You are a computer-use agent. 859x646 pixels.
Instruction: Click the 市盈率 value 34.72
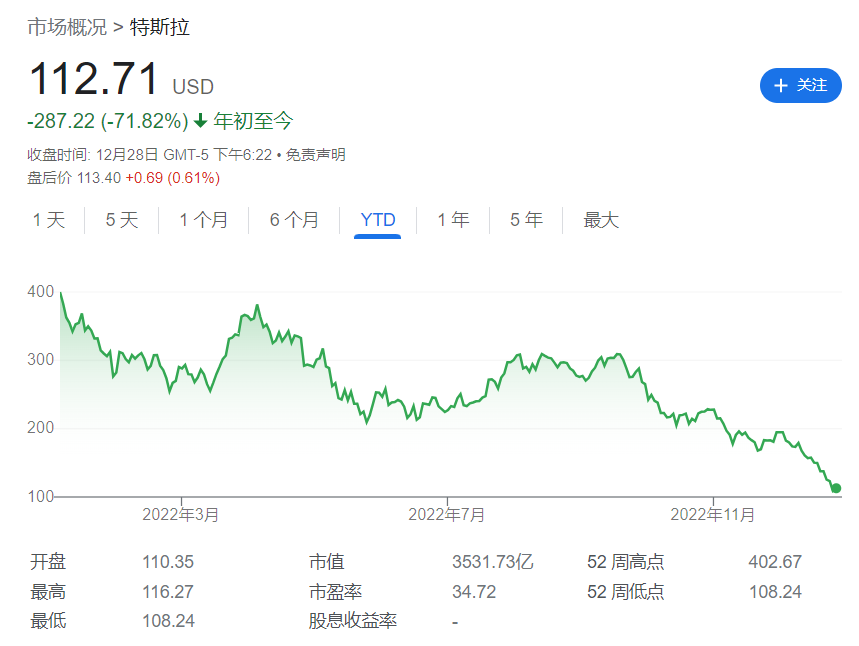[x=474, y=592]
